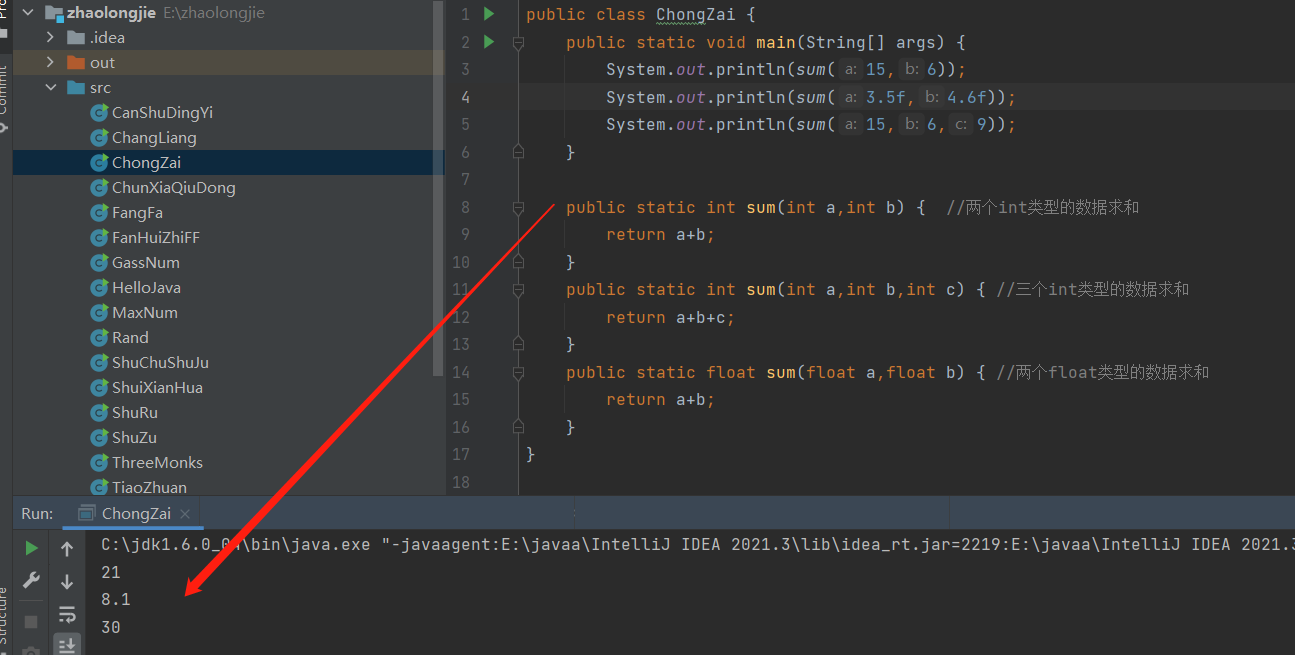The image size is (1295, 655).
Task: Jump down the stack trace with the down arrow
Action: 67,581
